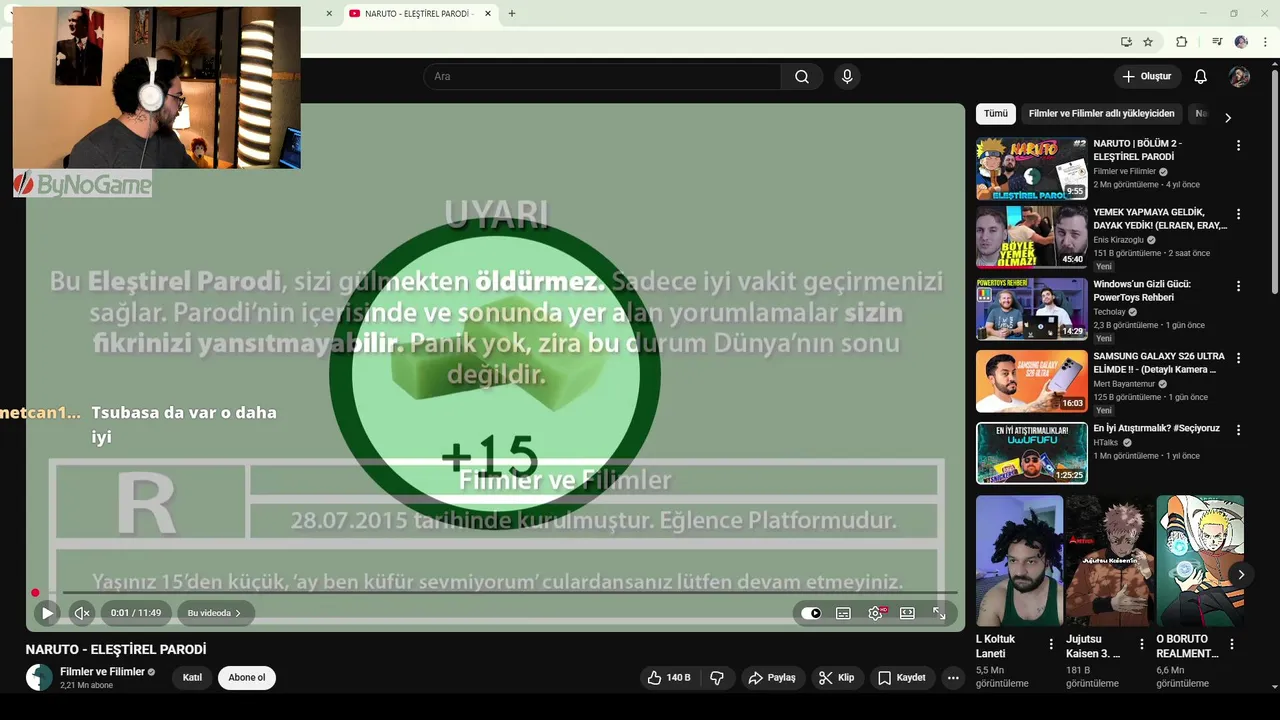Open the 'Windows'un Gizli Gücü' thumbnail
1280x720 pixels.
pyautogui.click(x=1031, y=309)
